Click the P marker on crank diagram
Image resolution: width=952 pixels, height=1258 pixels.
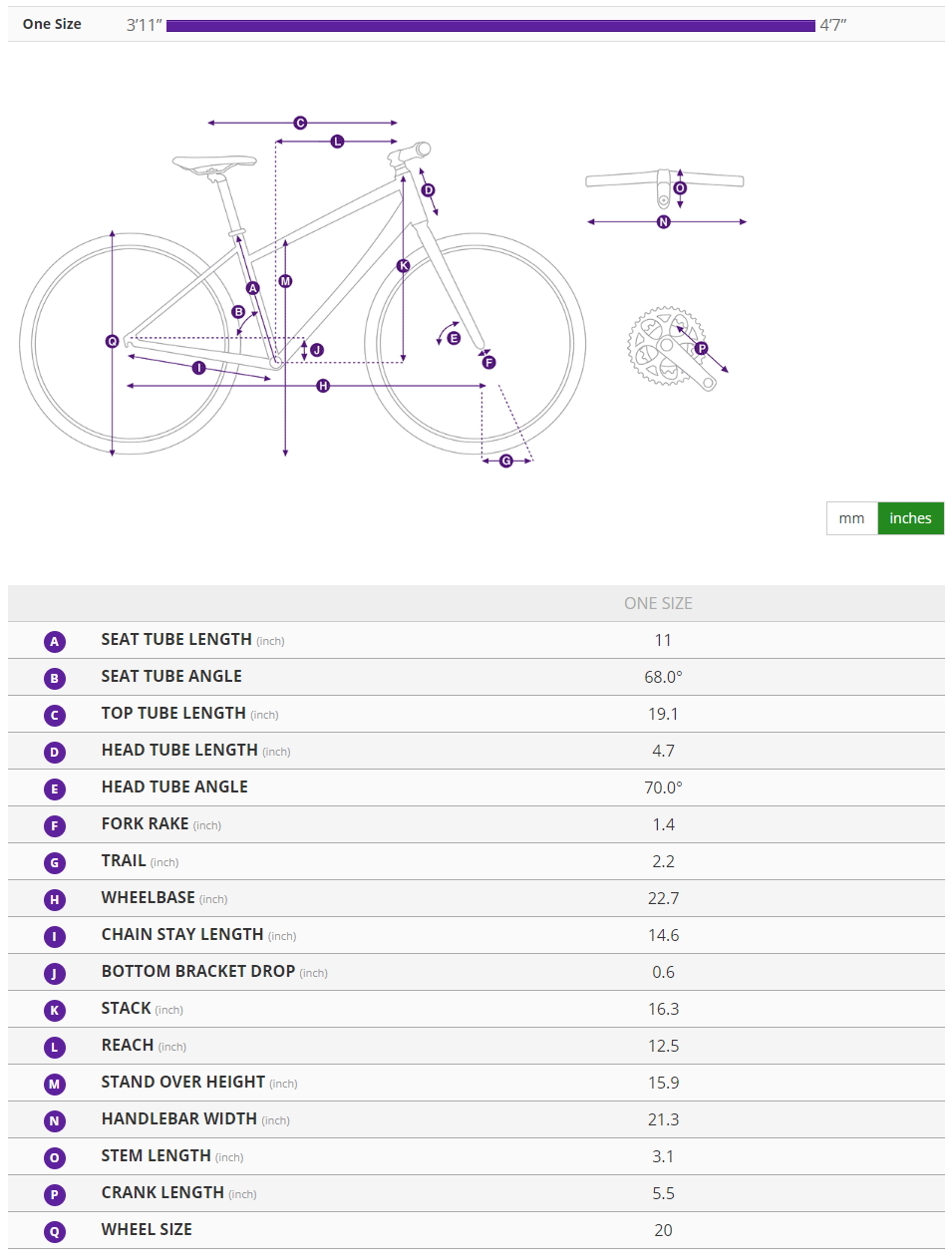point(702,348)
